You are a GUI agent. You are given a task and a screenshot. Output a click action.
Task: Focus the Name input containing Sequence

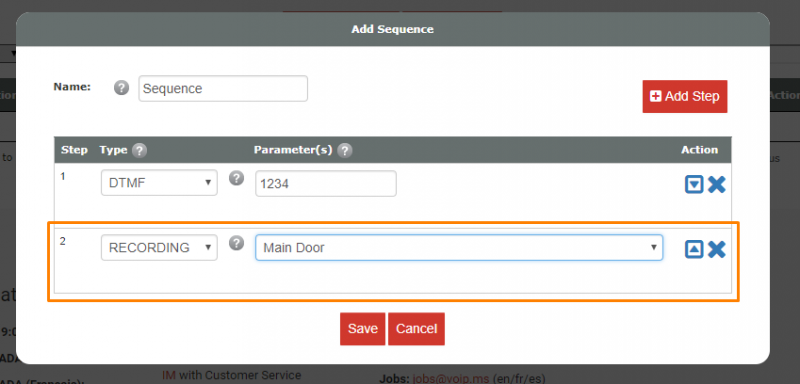pos(223,89)
